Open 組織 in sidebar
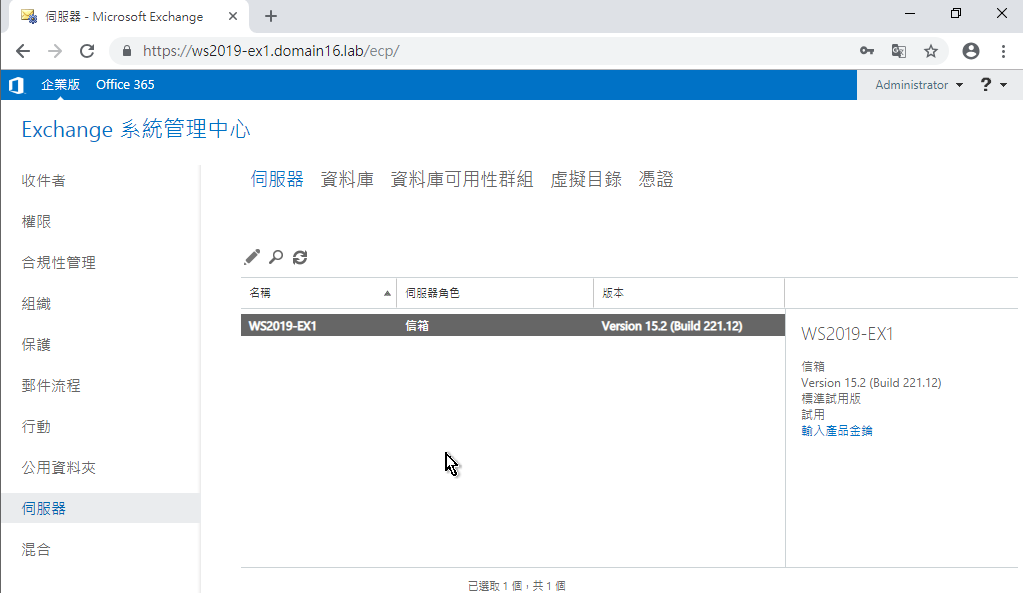Image resolution: width=1023 pixels, height=593 pixels. click(36, 304)
